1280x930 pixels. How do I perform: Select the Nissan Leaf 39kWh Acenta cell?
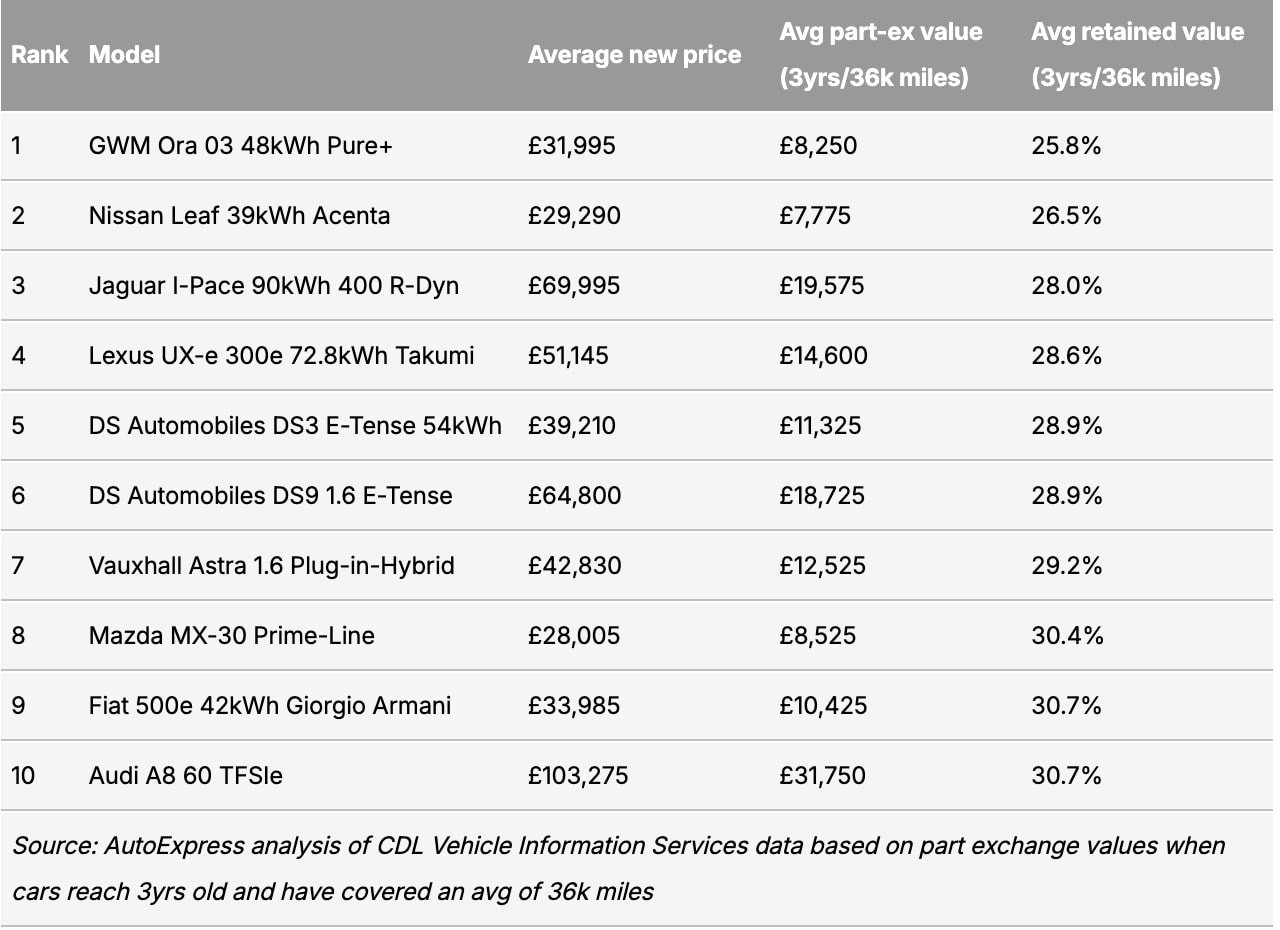point(239,216)
